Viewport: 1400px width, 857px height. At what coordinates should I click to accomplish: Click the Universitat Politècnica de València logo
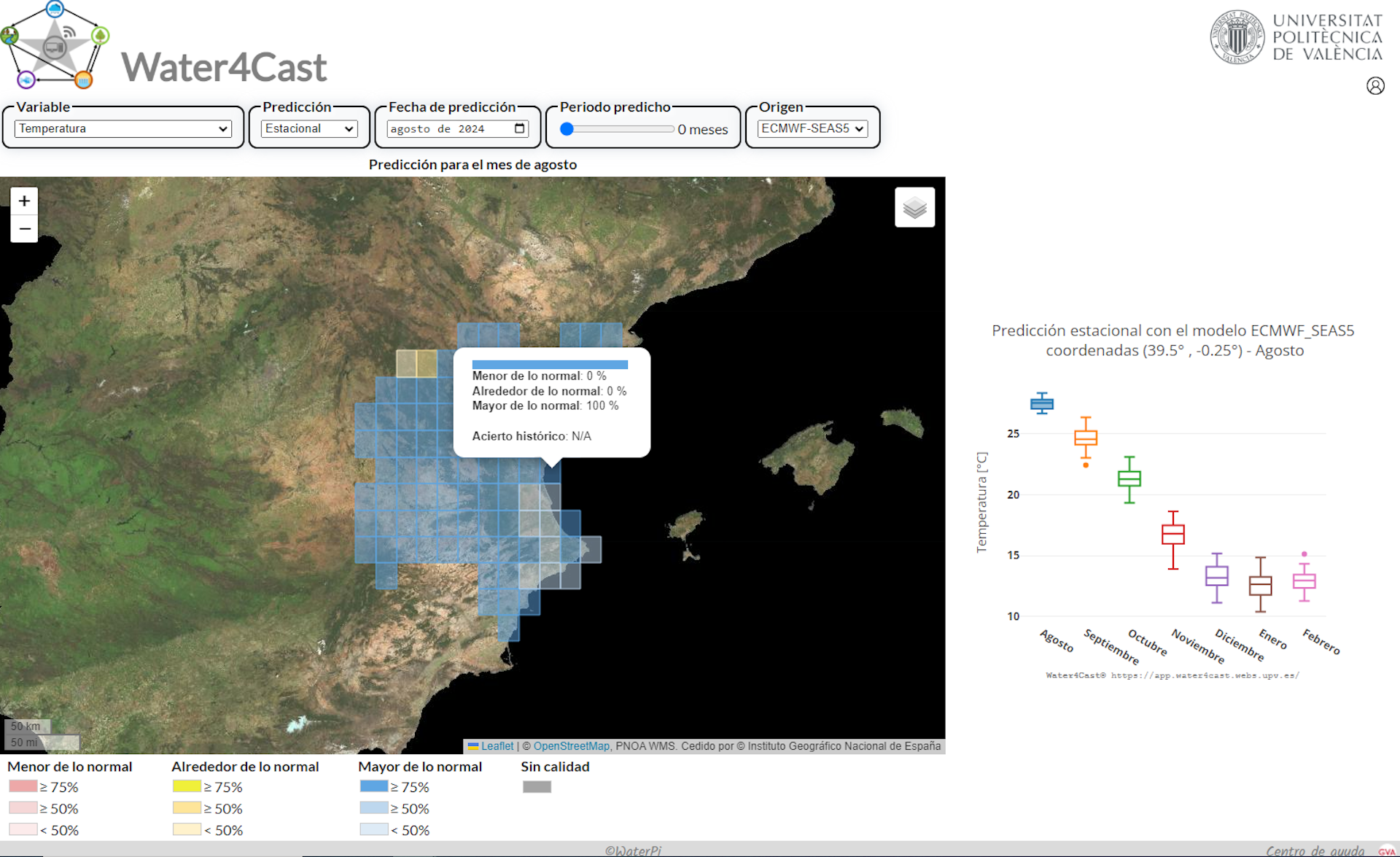coord(1296,38)
